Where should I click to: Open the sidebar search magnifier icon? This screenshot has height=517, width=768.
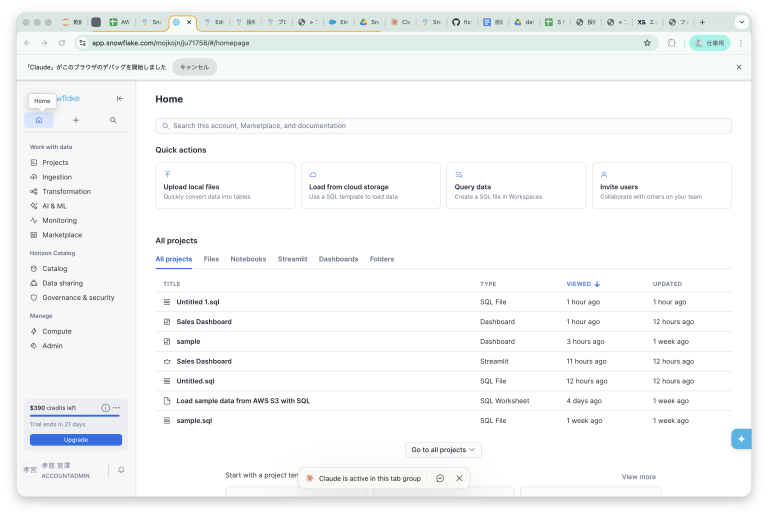coord(113,120)
